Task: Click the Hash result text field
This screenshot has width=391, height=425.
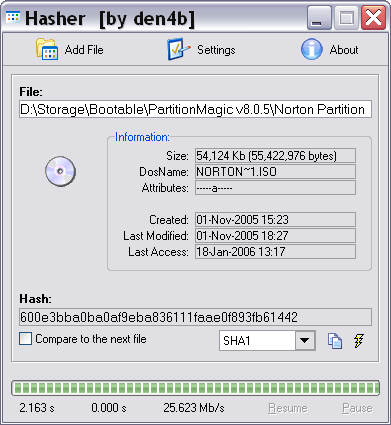Action: 195,317
